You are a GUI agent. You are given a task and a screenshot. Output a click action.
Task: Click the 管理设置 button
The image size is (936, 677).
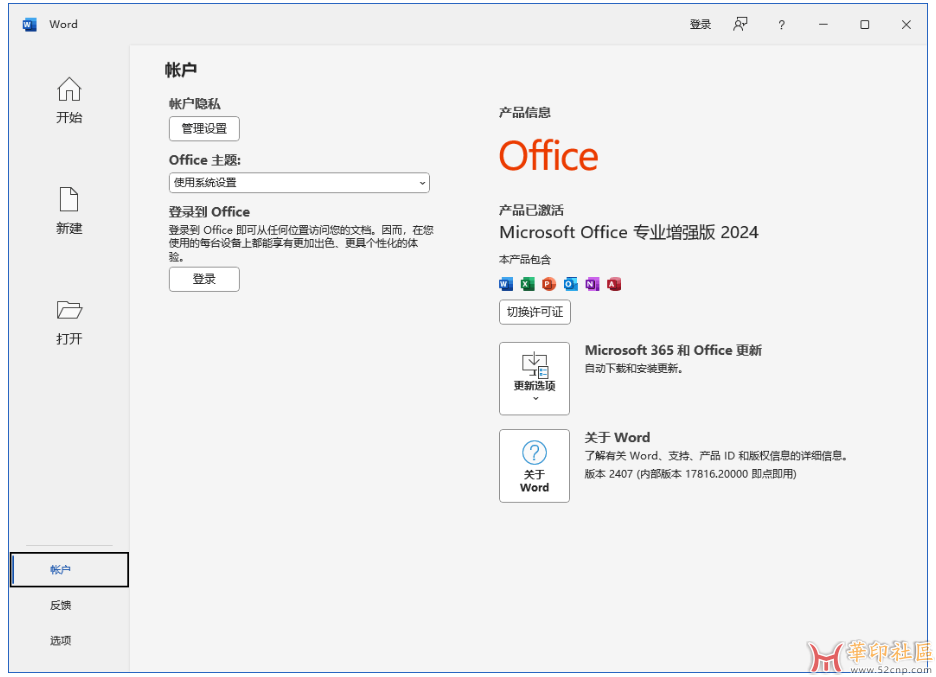coord(204,128)
